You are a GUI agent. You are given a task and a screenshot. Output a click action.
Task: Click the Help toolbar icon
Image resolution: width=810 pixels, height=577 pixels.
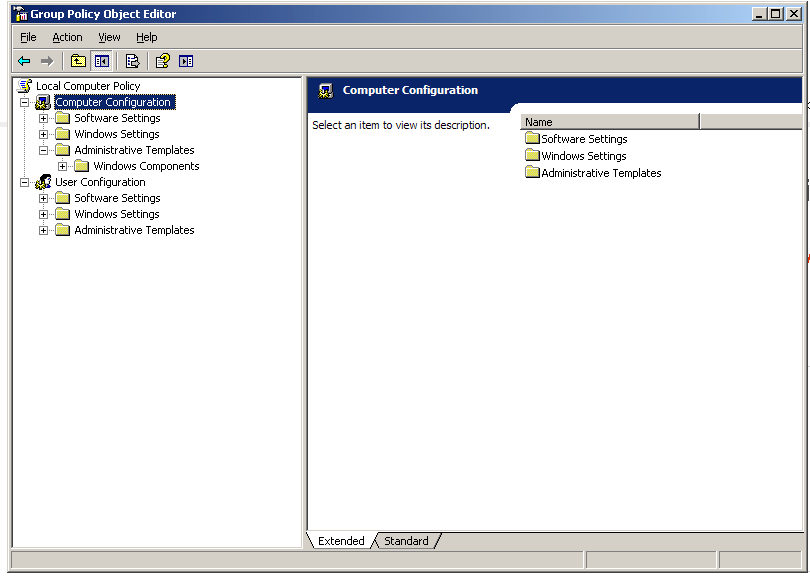pyautogui.click(x=162, y=61)
